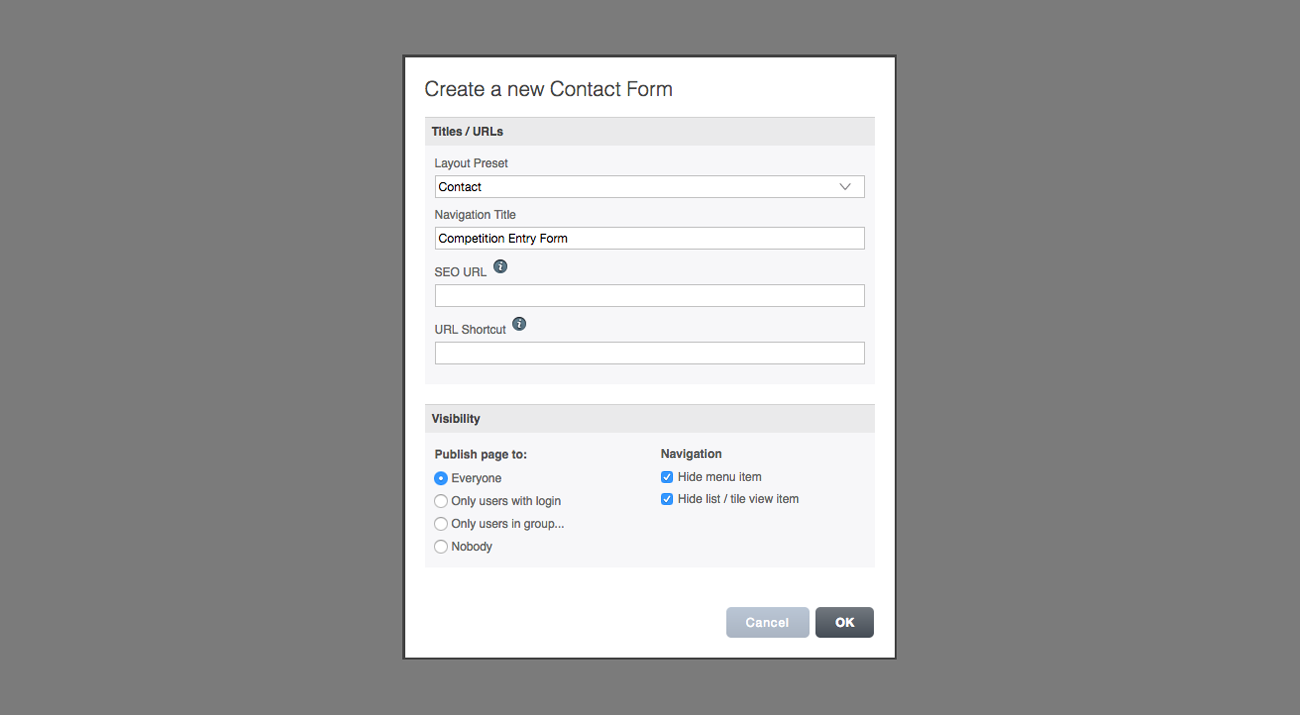Click the URL Shortcut info icon
The image size is (1300, 715).
[x=519, y=324]
